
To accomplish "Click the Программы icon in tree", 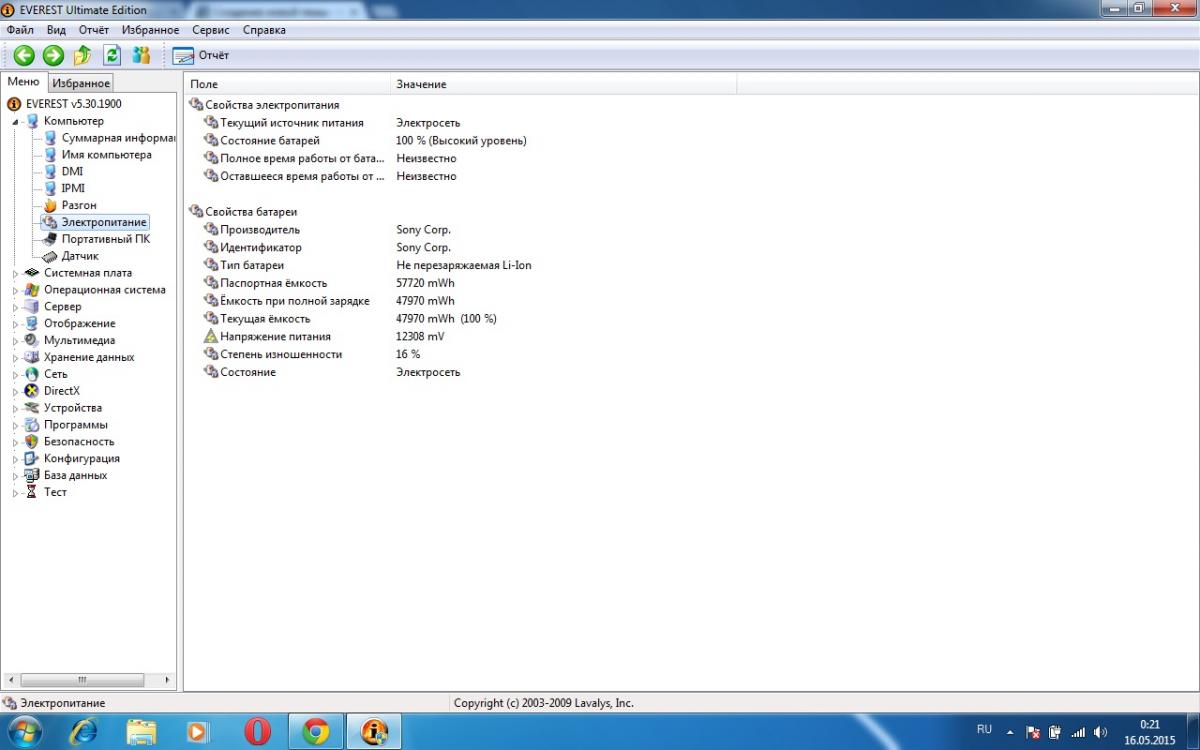I will (x=32, y=425).
